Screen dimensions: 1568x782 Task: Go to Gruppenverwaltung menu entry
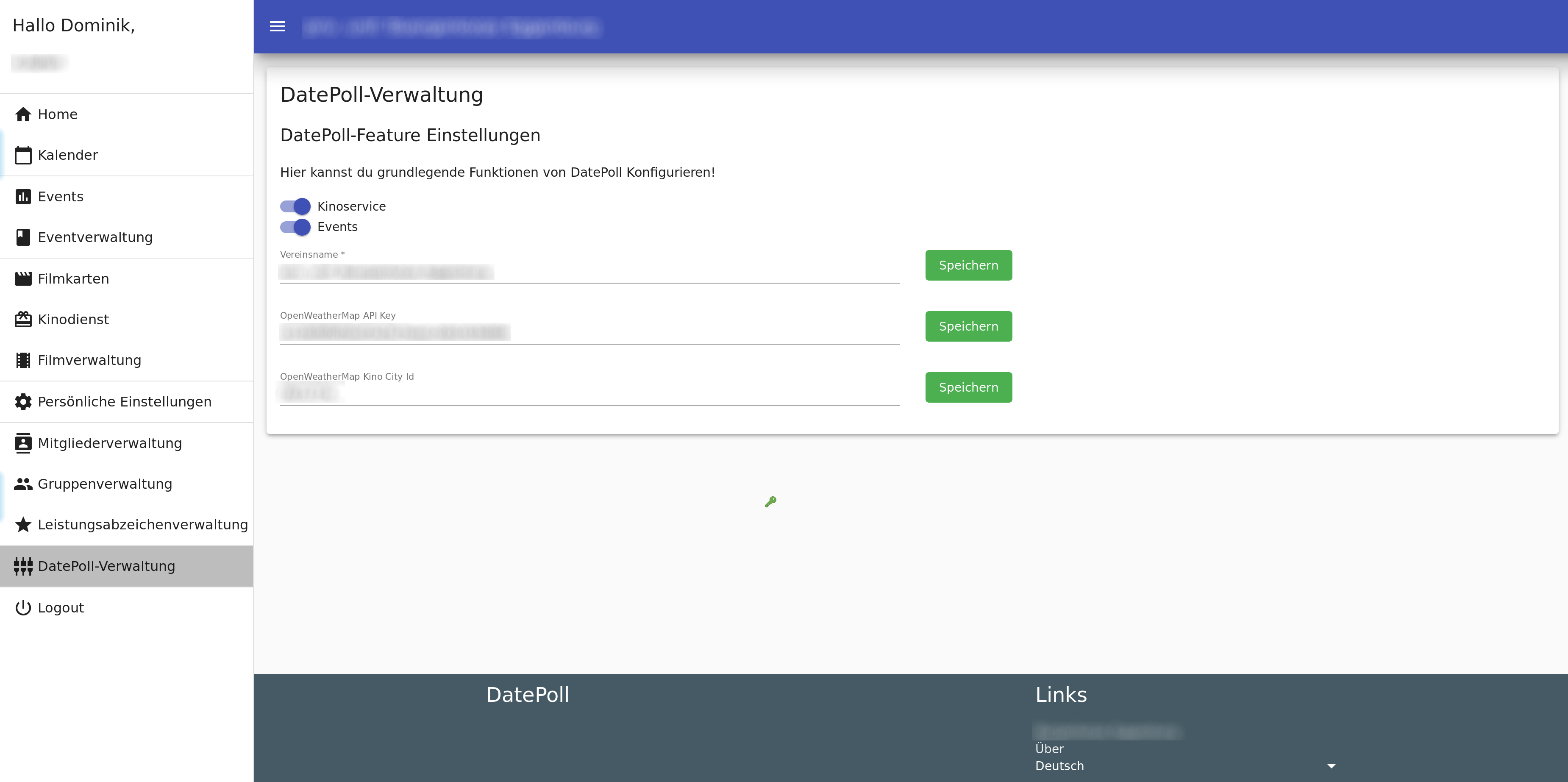pyautogui.click(x=105, y=484)
